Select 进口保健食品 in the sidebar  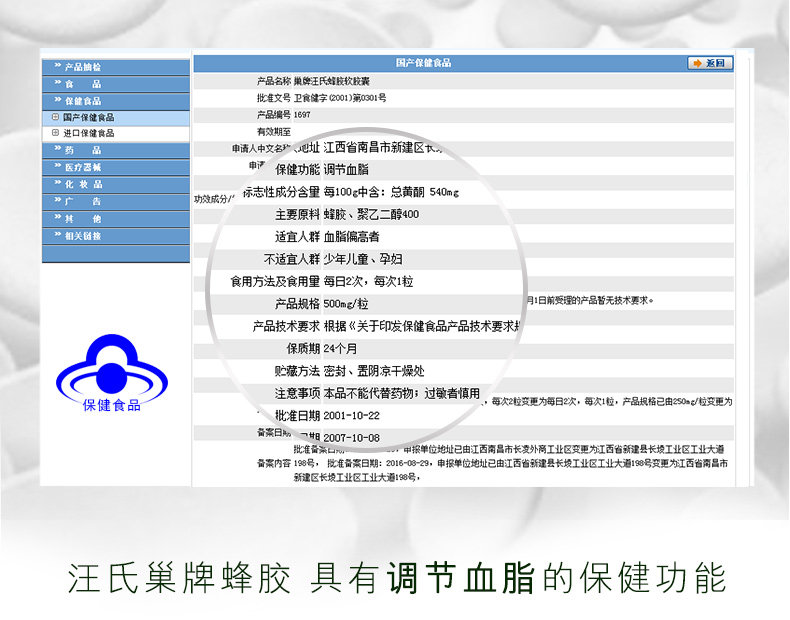point(89,133)
